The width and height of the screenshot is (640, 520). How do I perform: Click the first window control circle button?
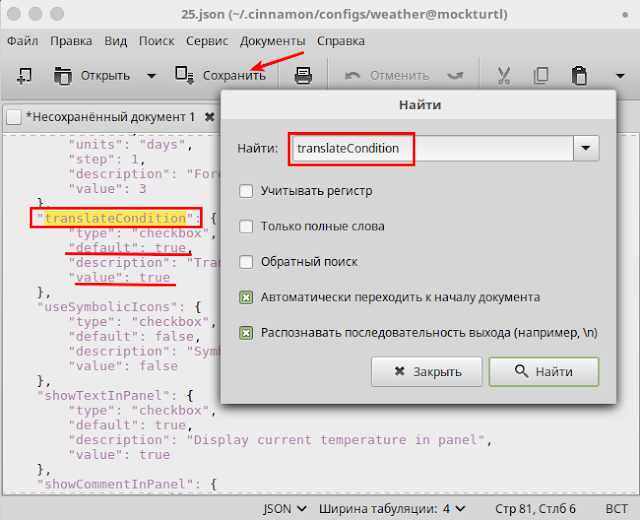tap(14, 14)
